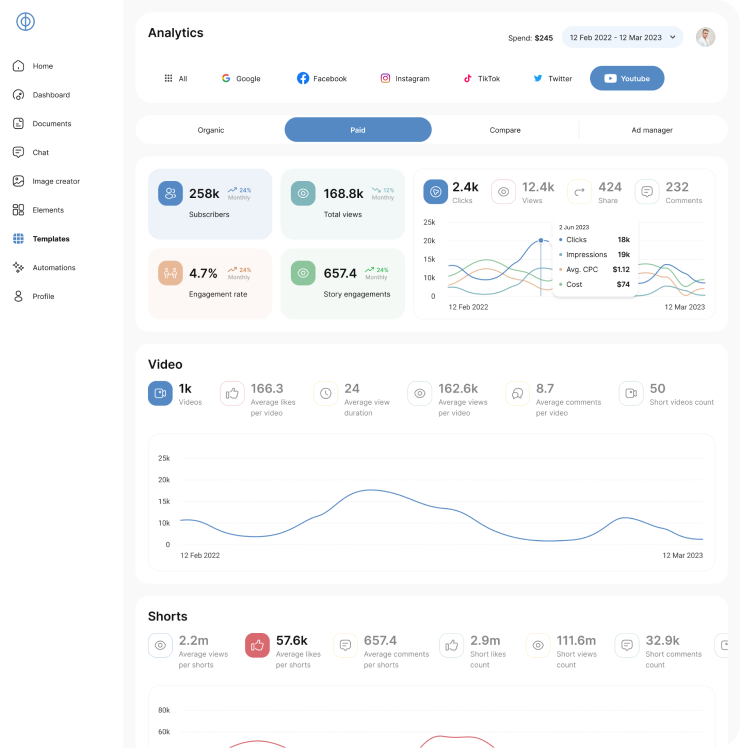This screenshot has height=748, width=740.
Task: Select the All platforms filter
Action: click(176, 78)
